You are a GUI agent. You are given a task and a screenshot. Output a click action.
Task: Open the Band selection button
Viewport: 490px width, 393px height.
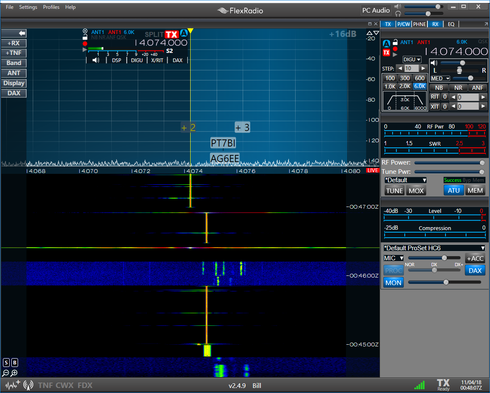coord(14,63)
